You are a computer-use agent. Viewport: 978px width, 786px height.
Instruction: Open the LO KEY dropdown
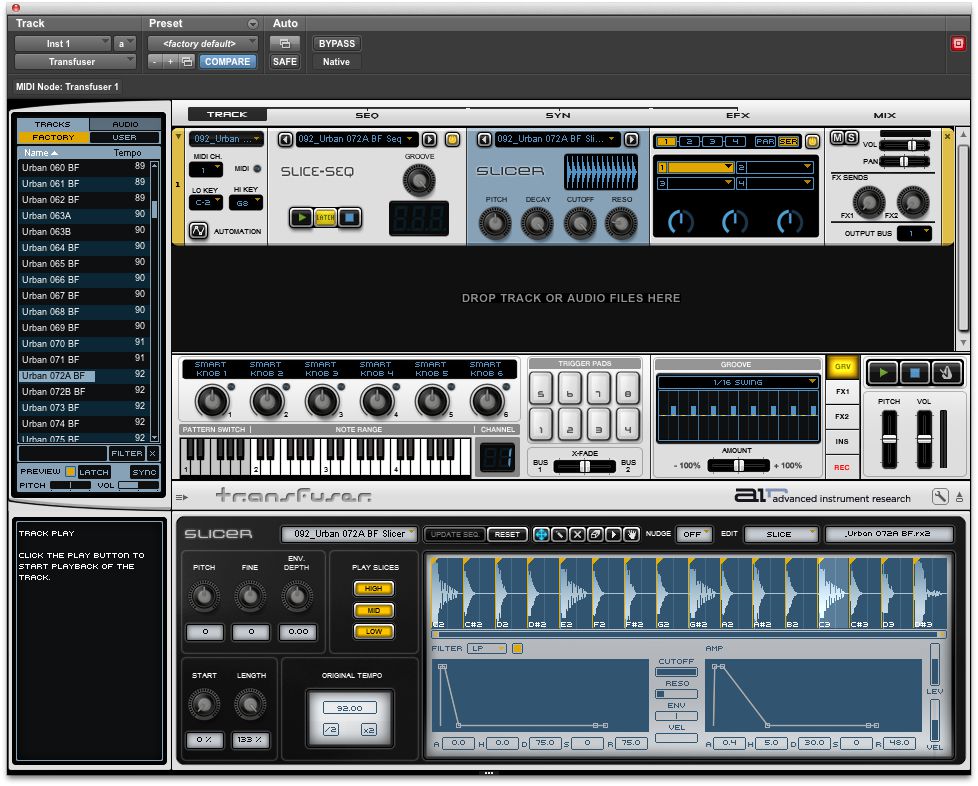[x=206, y=203]
